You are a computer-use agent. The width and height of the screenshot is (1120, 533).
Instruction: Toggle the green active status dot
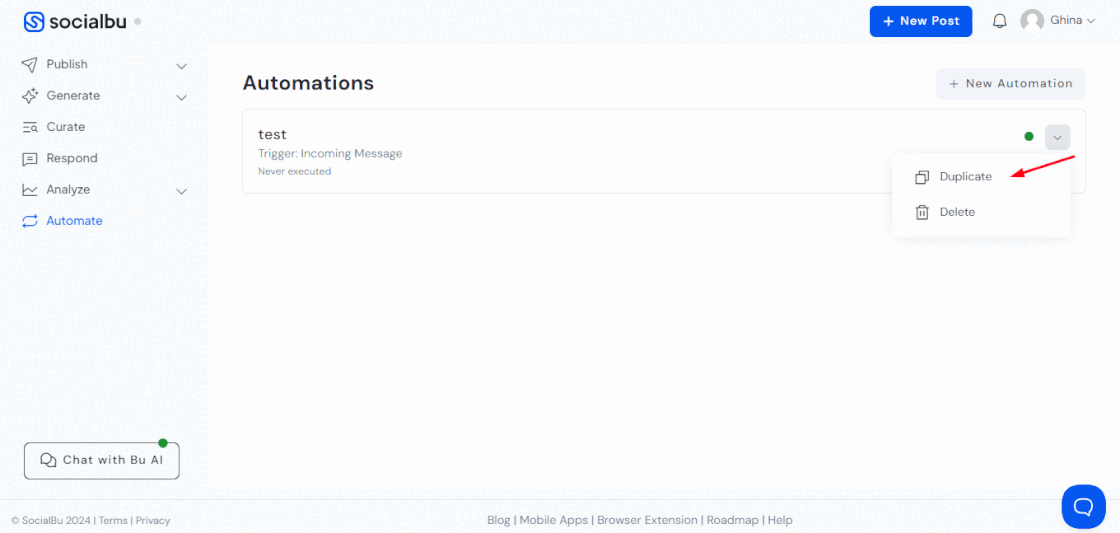tap(1029, 137)
